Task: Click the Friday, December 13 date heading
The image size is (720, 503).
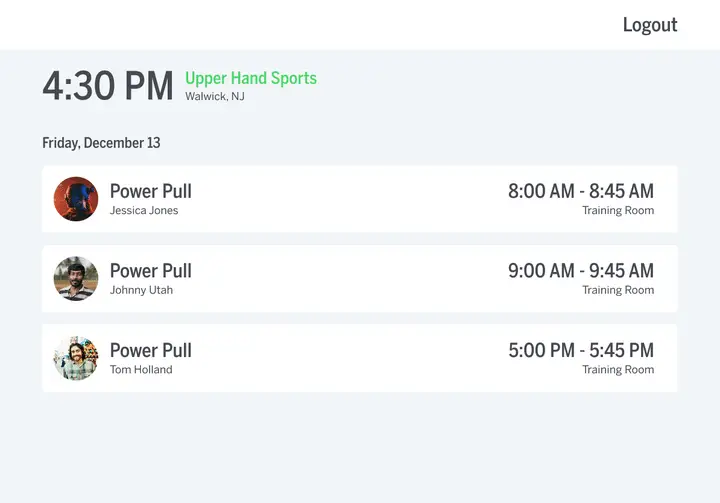Action: pyautogui.click(x=101, y=143)
